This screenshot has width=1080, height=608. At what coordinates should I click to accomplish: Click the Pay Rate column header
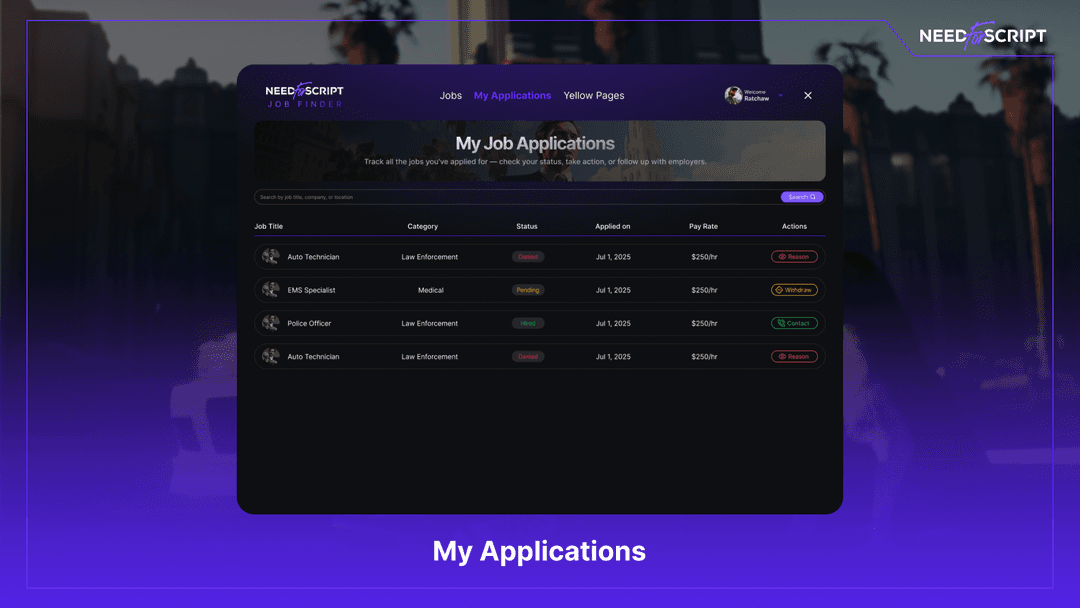(x=703, y=226)
